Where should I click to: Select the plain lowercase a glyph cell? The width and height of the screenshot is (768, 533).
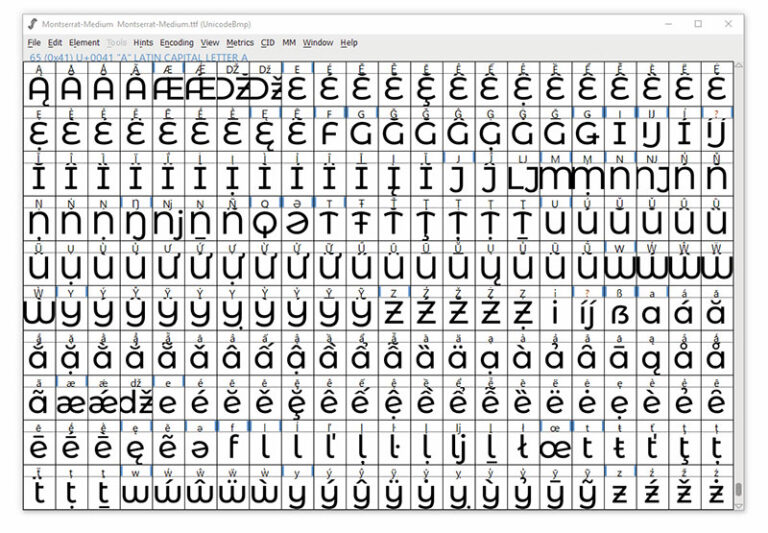(x=653, y=309)
